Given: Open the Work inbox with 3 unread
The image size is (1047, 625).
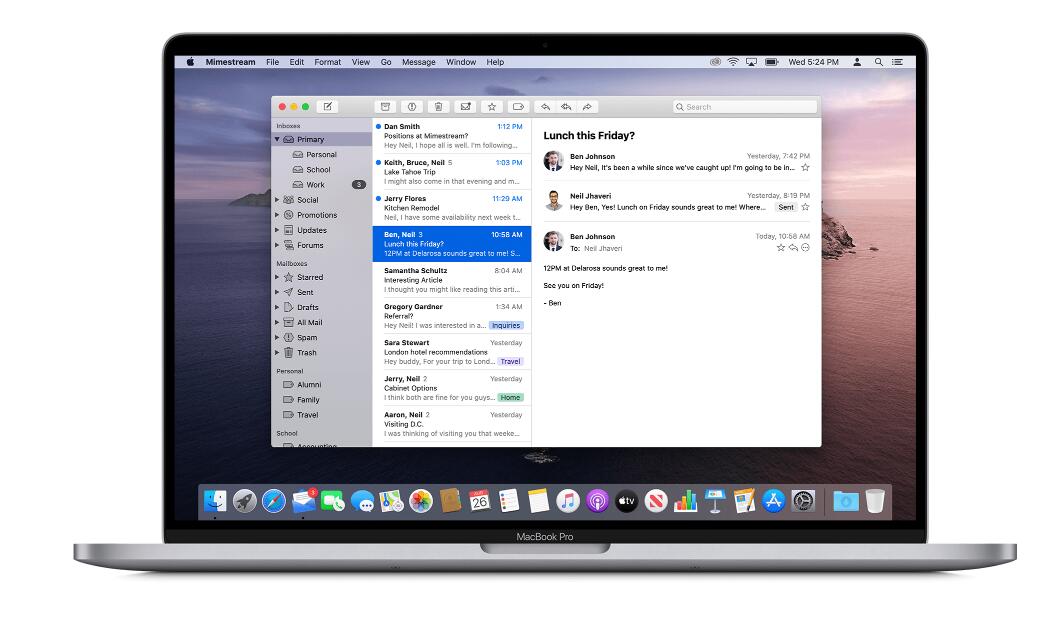Looking at the screenshot, I should coord(322,185).
